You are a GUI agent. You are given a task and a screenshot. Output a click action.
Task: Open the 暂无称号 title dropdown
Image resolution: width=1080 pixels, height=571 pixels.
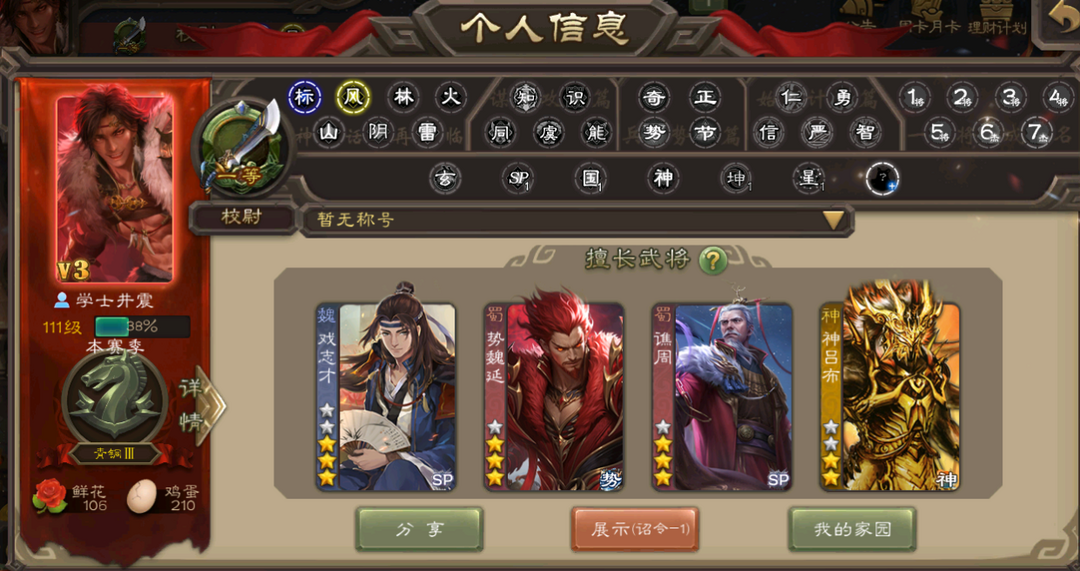click(x=577, y=220)
